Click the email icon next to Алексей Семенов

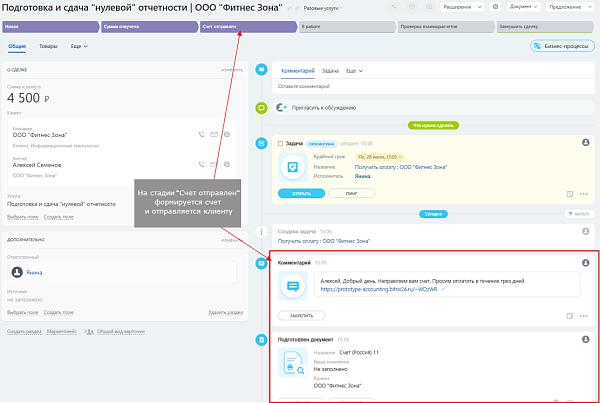click(214, 164)
